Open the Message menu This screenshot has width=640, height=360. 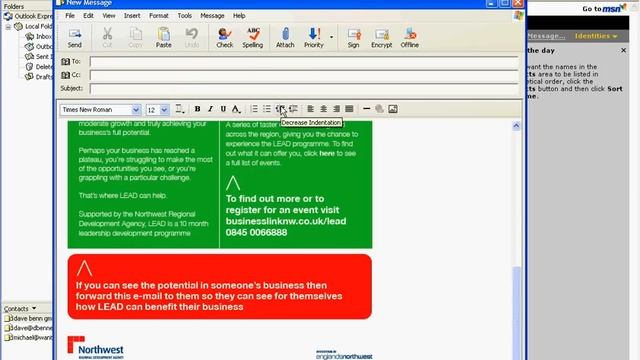212,16
